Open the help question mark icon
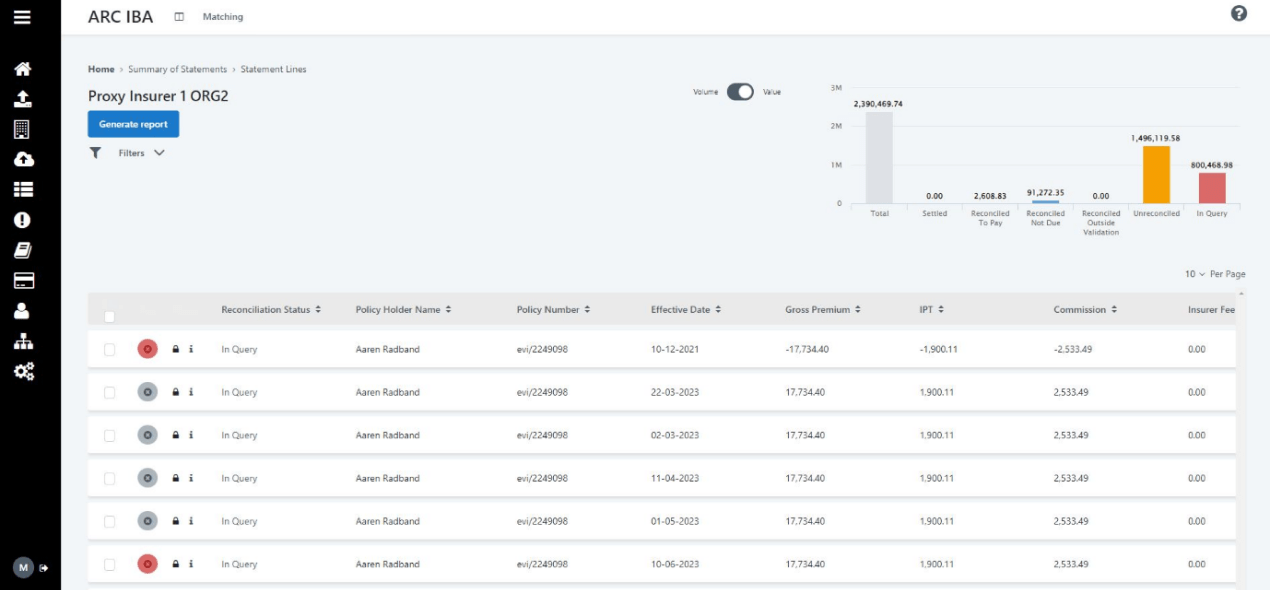Image resolution: width=1270 pixels, height=590 pixels. point(1239,14)
